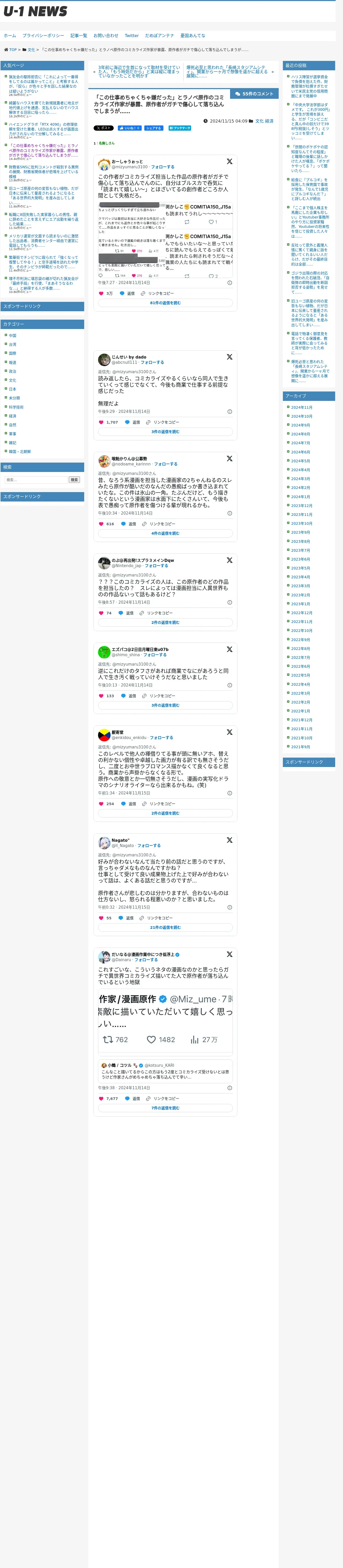This screenshot has height=1568, width=343.
Task: Click the X logo on Nagato's tweet
Action: (x=230, y=840)
